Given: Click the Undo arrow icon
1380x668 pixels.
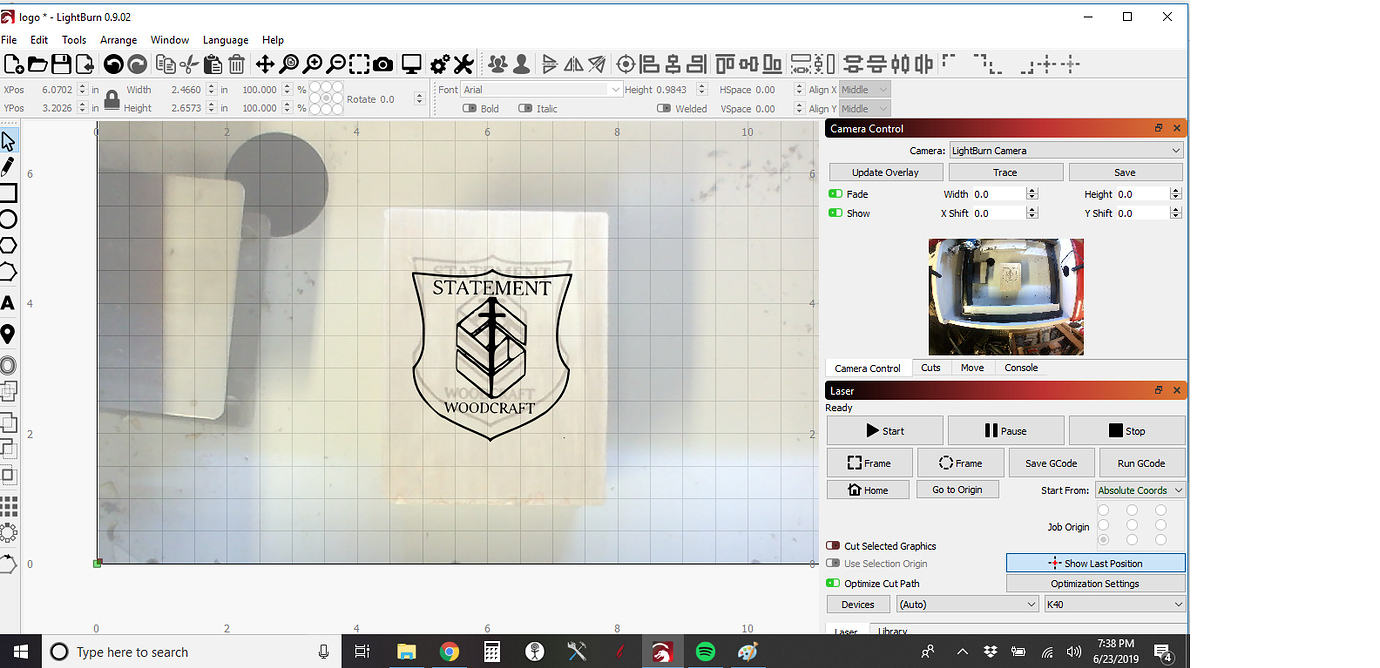Looking at the screenshot, I should (x=113, y=65).
